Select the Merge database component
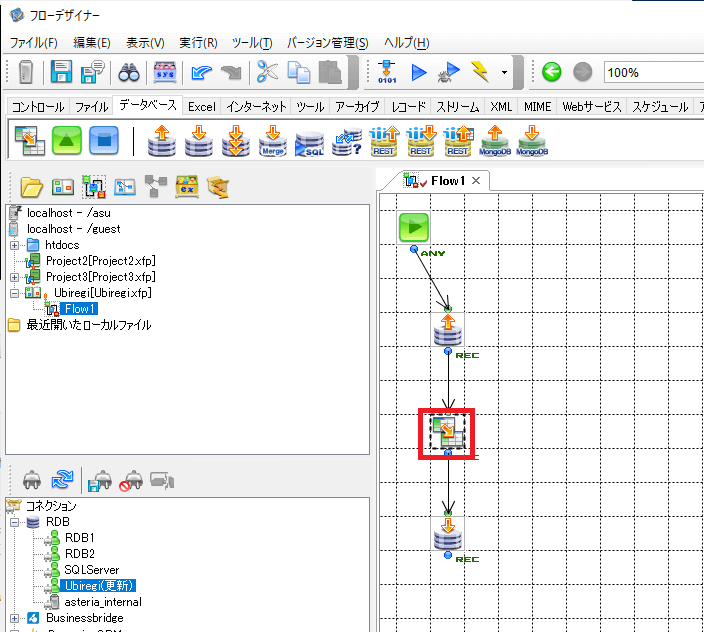 pos(273,141)
